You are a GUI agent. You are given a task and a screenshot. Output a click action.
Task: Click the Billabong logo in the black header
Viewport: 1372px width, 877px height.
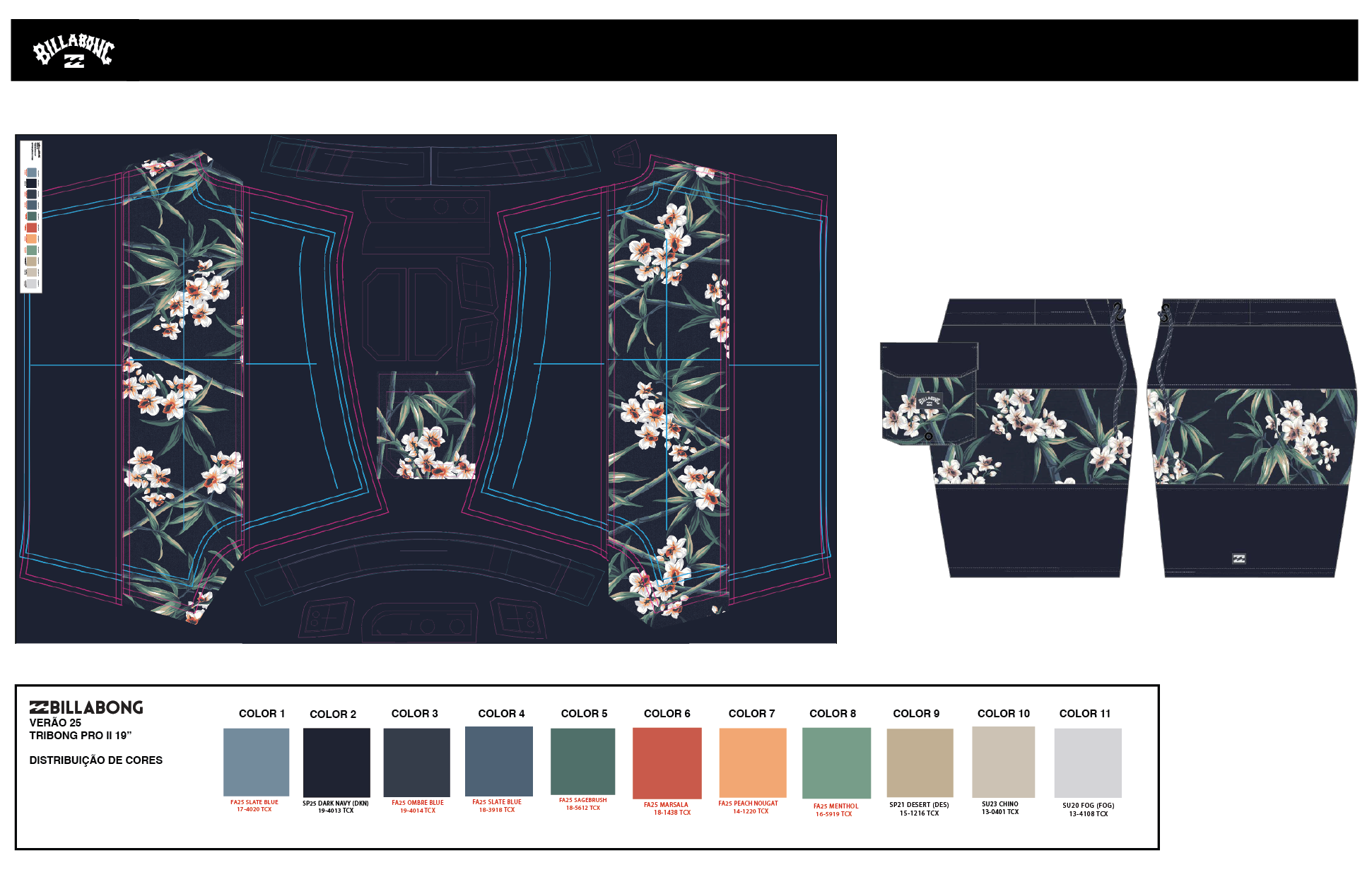pyautogui.click(x=74, y=51)
